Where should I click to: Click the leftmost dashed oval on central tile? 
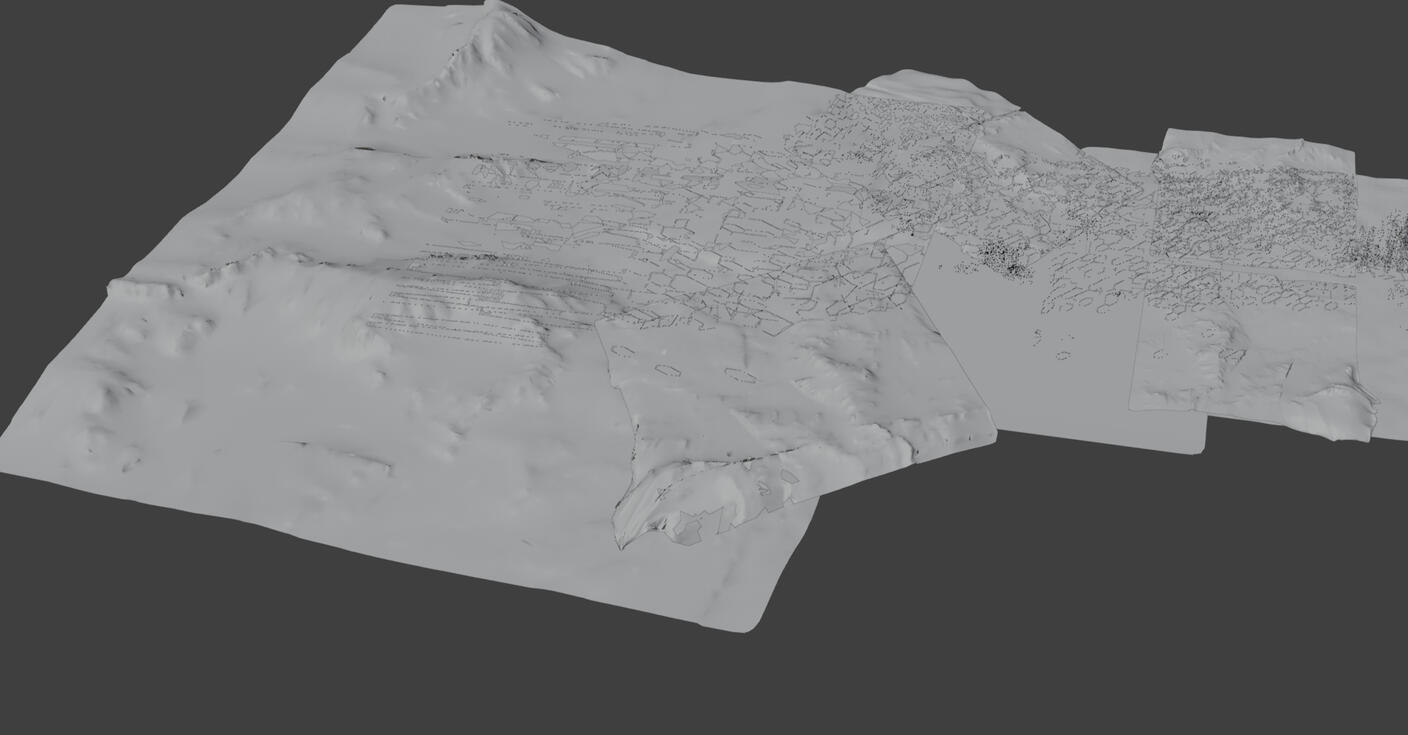(623, 352)
